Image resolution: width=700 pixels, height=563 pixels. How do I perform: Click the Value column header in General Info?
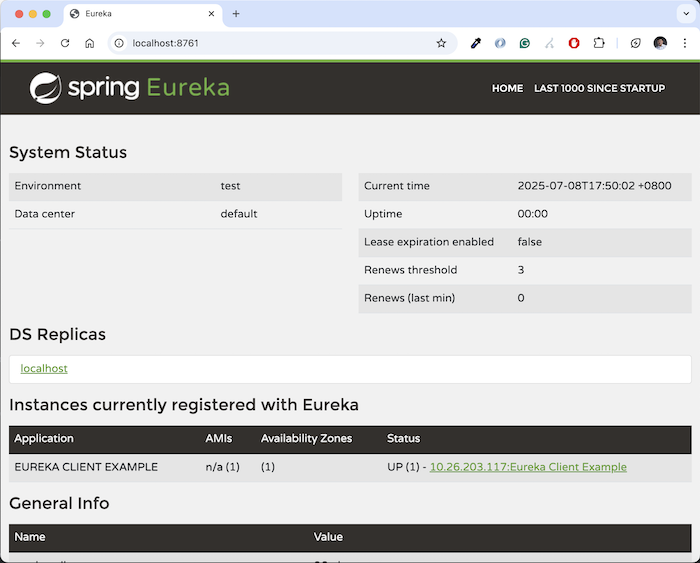pos(328,537)
